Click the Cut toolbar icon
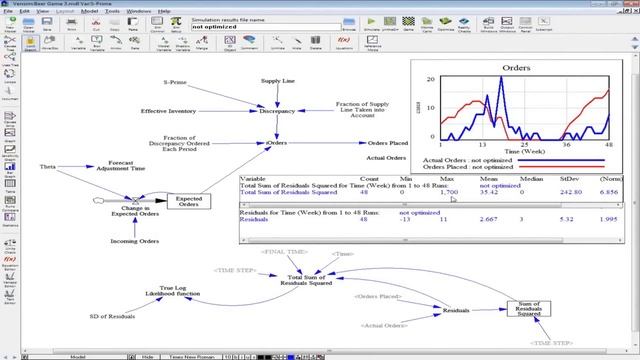Viewport: 640px width, 360px height. coord(96,24)
